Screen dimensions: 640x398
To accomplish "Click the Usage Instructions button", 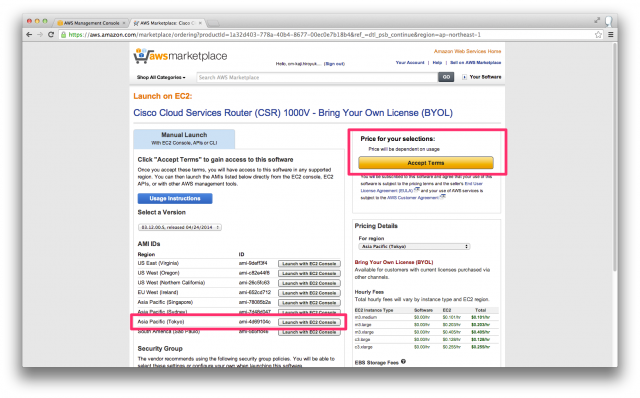I will pyautogui.click(x=175, y=198).
